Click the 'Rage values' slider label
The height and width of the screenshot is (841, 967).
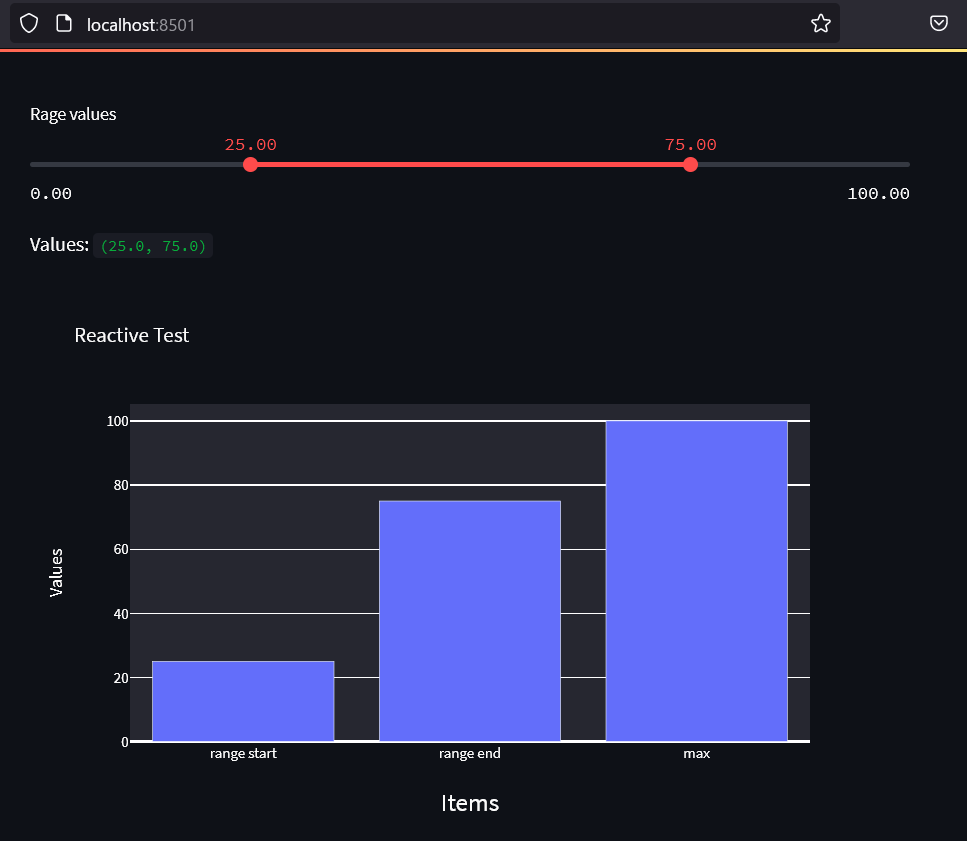(73, 114)
